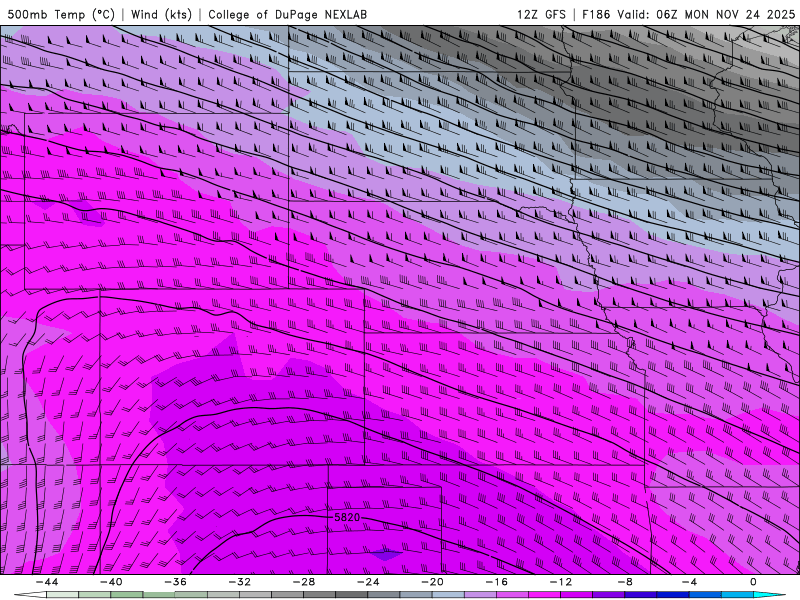Click the "12Z GFS" model run label
The width and height of the screenshot is (800, 600).
(541, 14)
